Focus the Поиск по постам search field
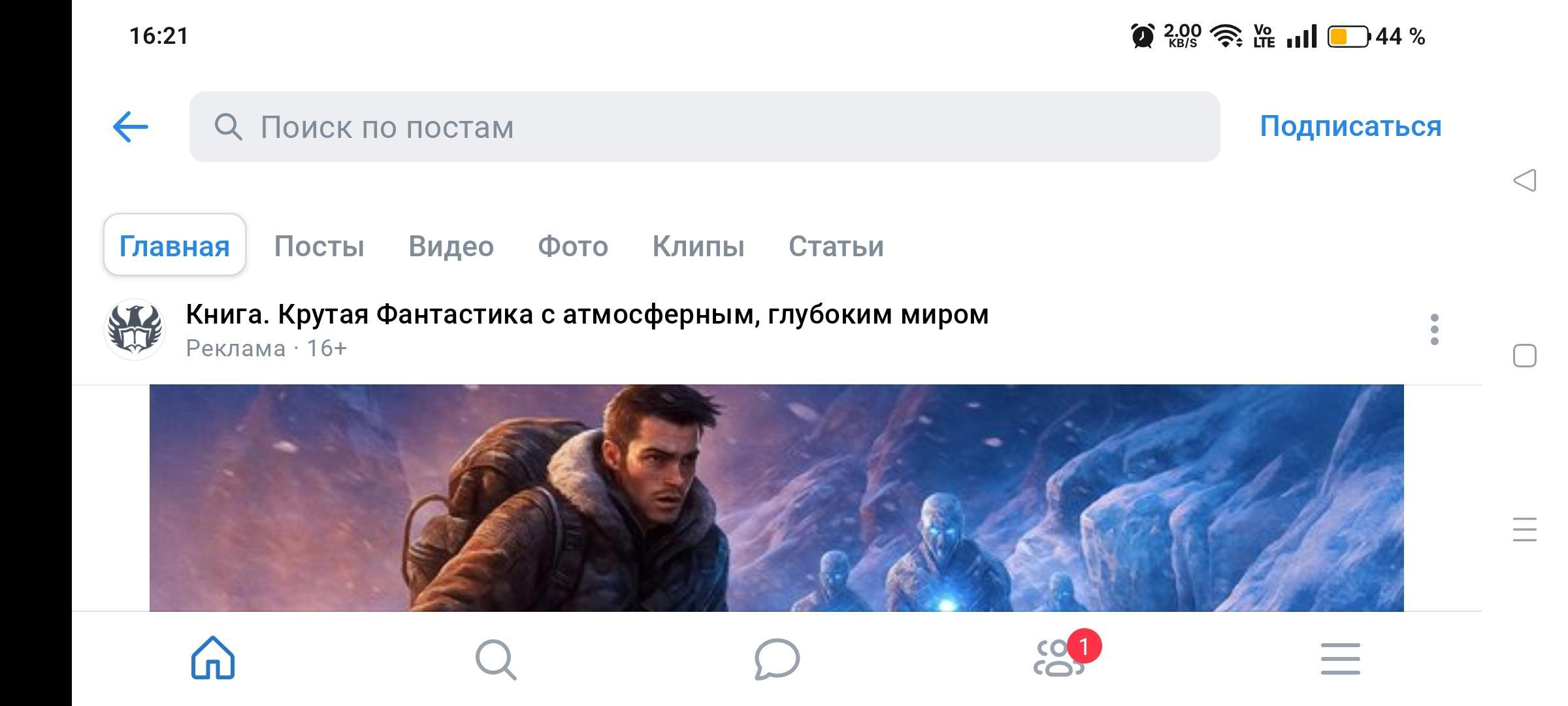This screenshot has height=706, width=1568. pos(704,127)
